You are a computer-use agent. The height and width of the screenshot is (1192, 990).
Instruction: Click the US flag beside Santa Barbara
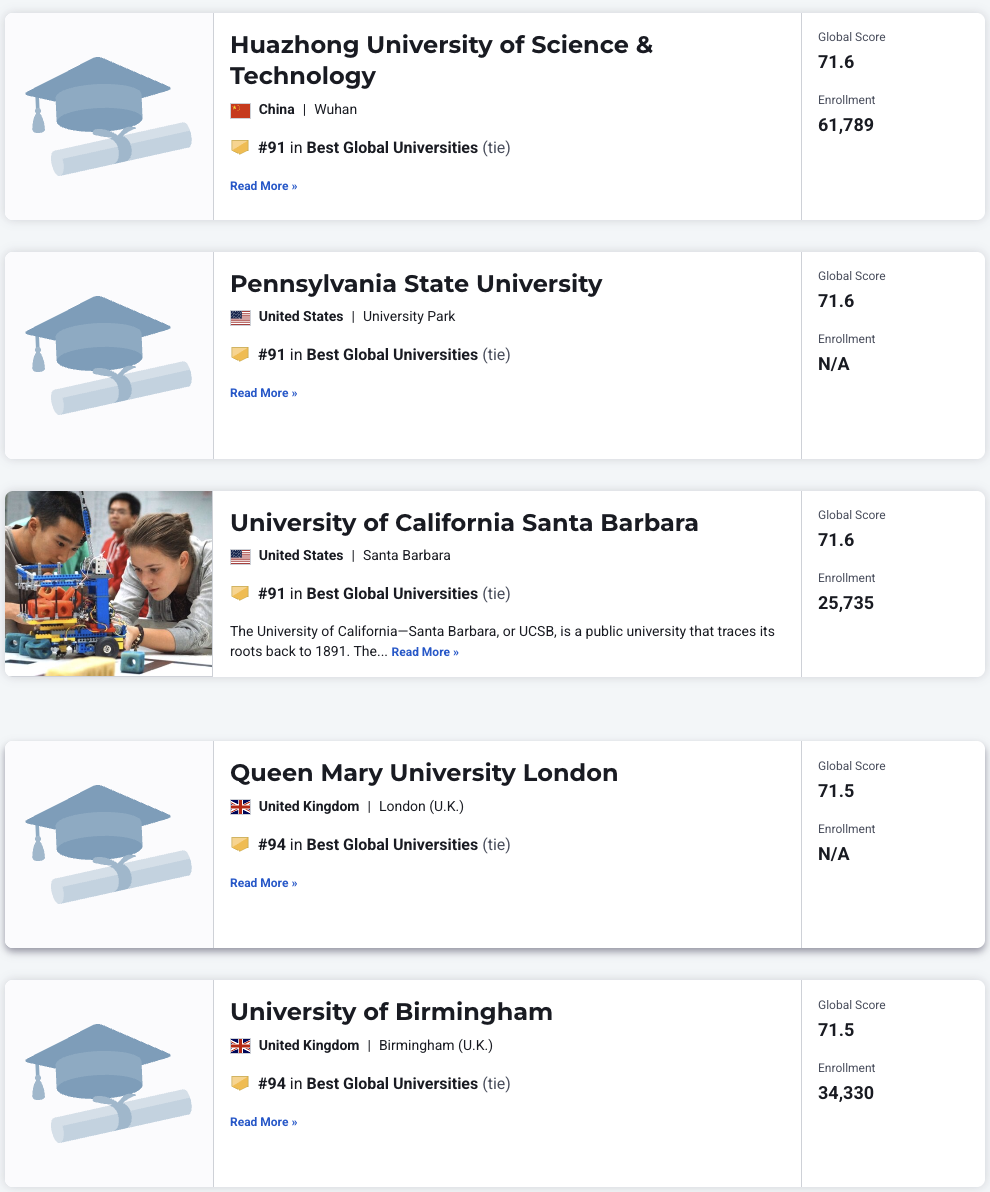click(x=240, y=556)
